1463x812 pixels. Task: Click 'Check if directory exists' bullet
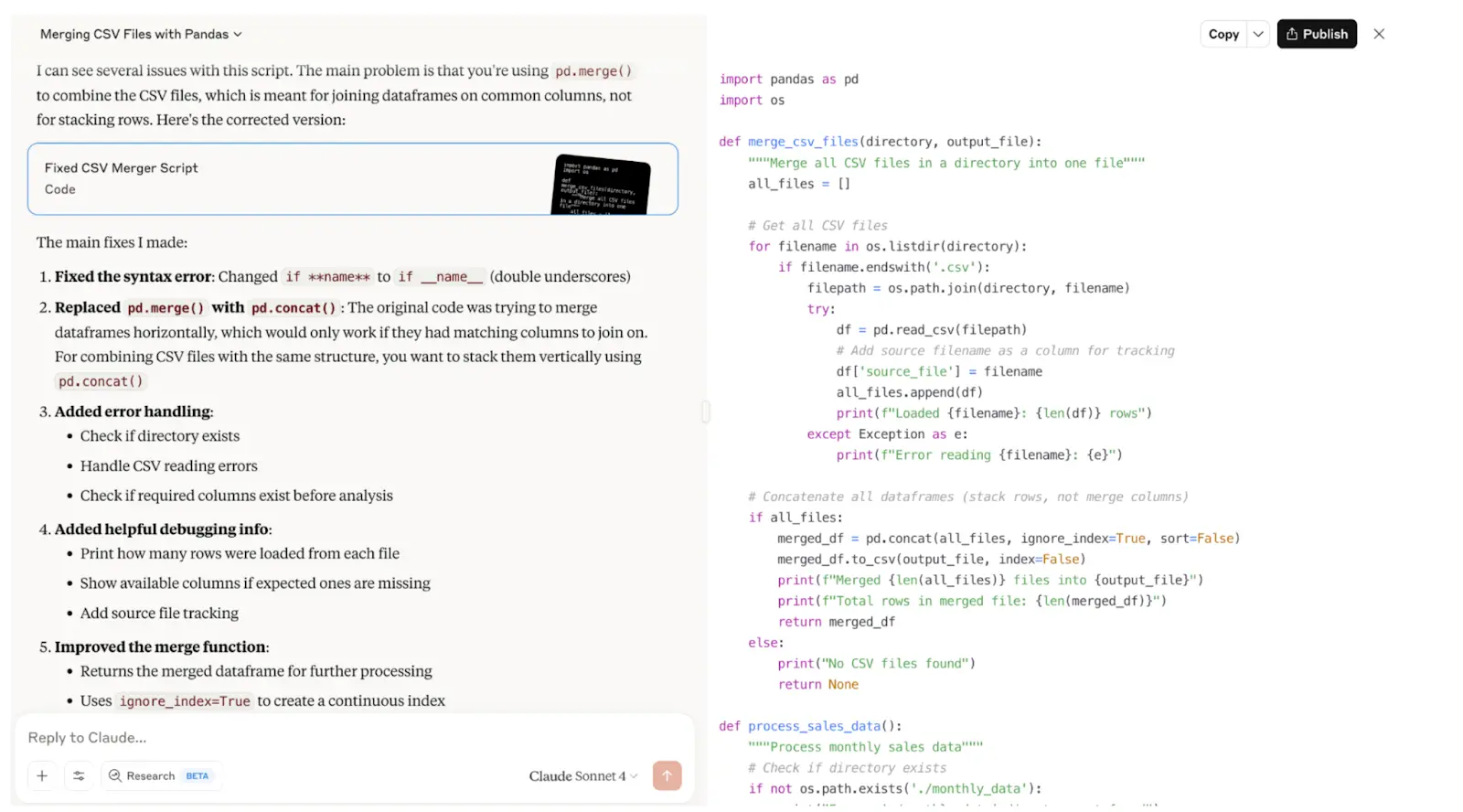click(160, 436)
